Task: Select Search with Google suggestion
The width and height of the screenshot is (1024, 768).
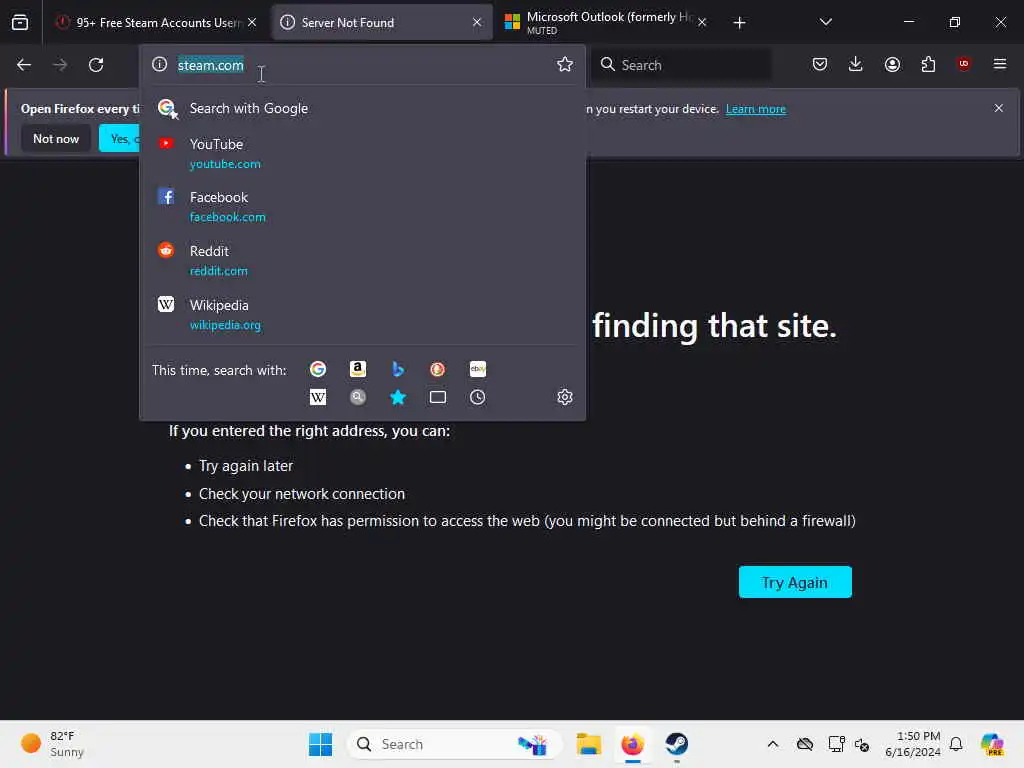Action: point(362,108)
